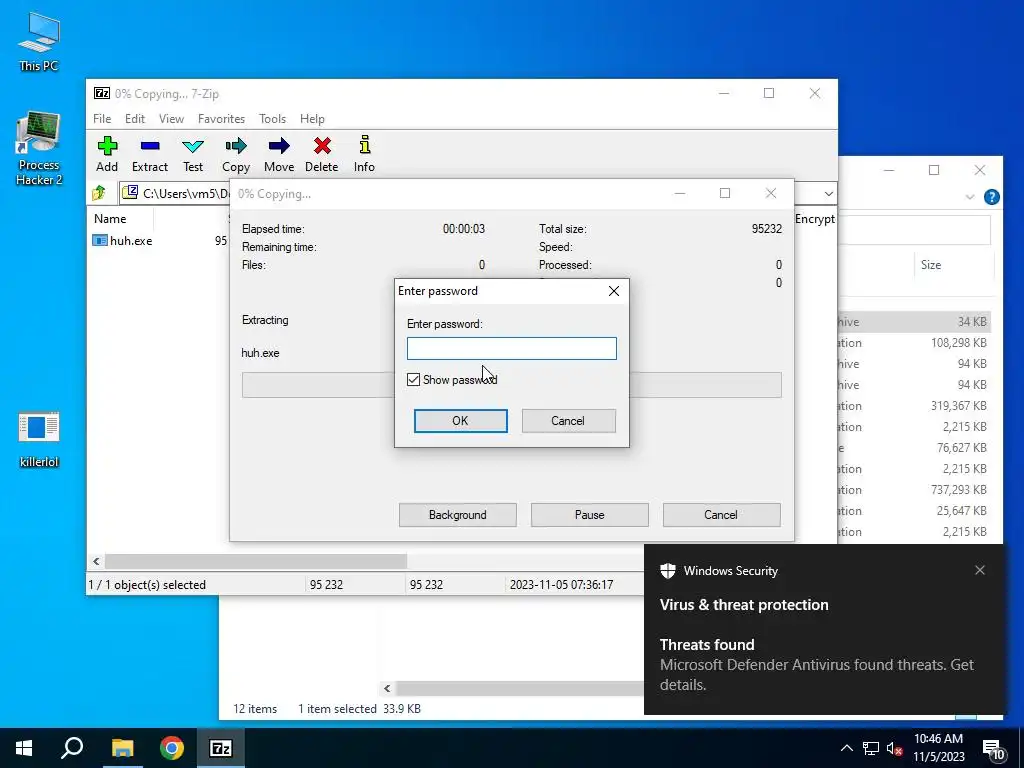
Task: Open the Threats found notification message
Action: (816, 665)
